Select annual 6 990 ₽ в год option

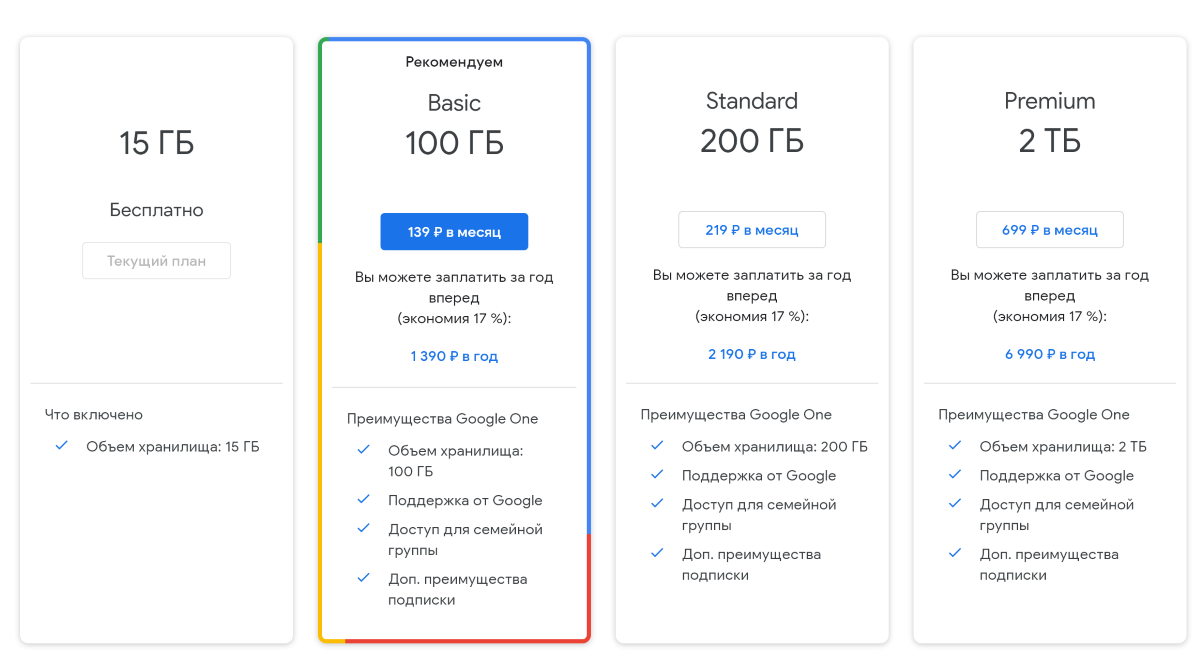[x=1050, y=354]
